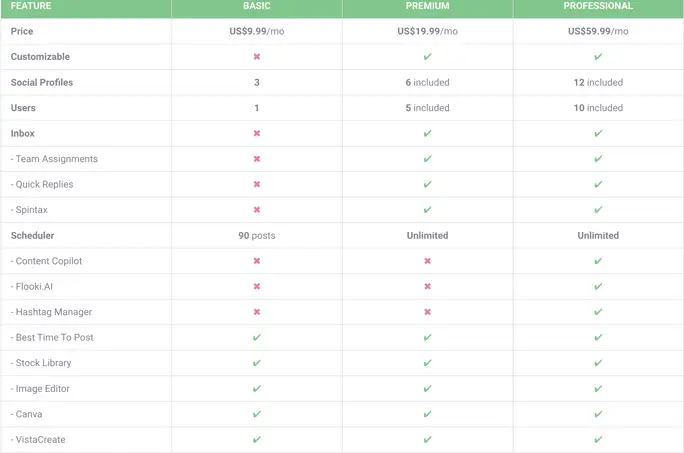Click the Professional Canva green checkmark

click(x=598, y=414)
